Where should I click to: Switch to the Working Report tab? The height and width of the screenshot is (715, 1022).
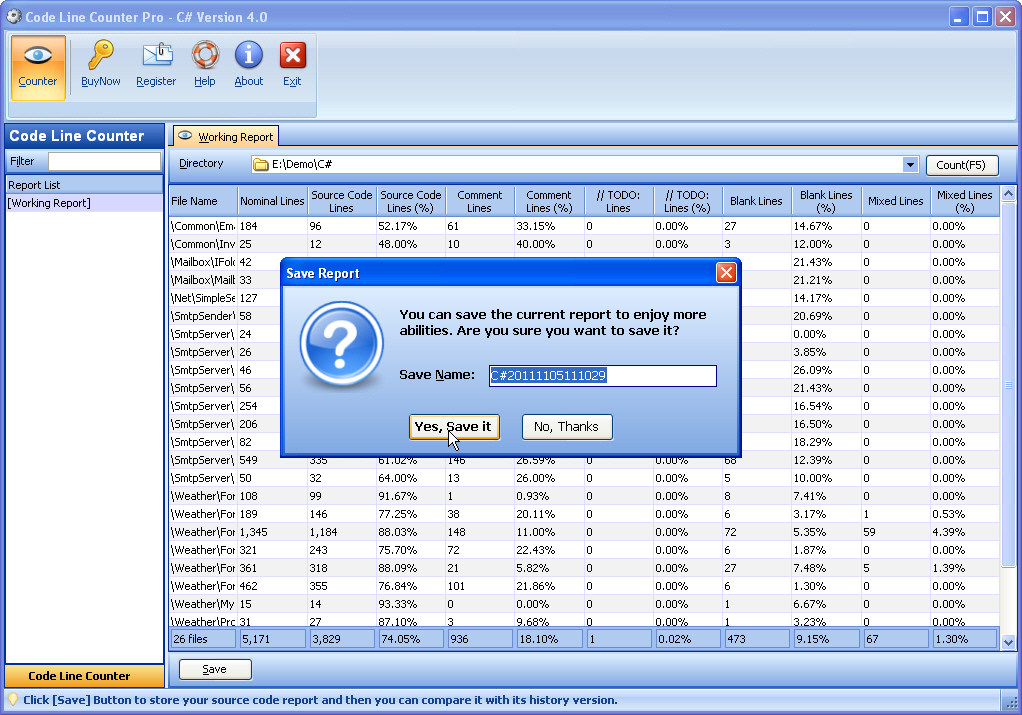click(226, 137)
